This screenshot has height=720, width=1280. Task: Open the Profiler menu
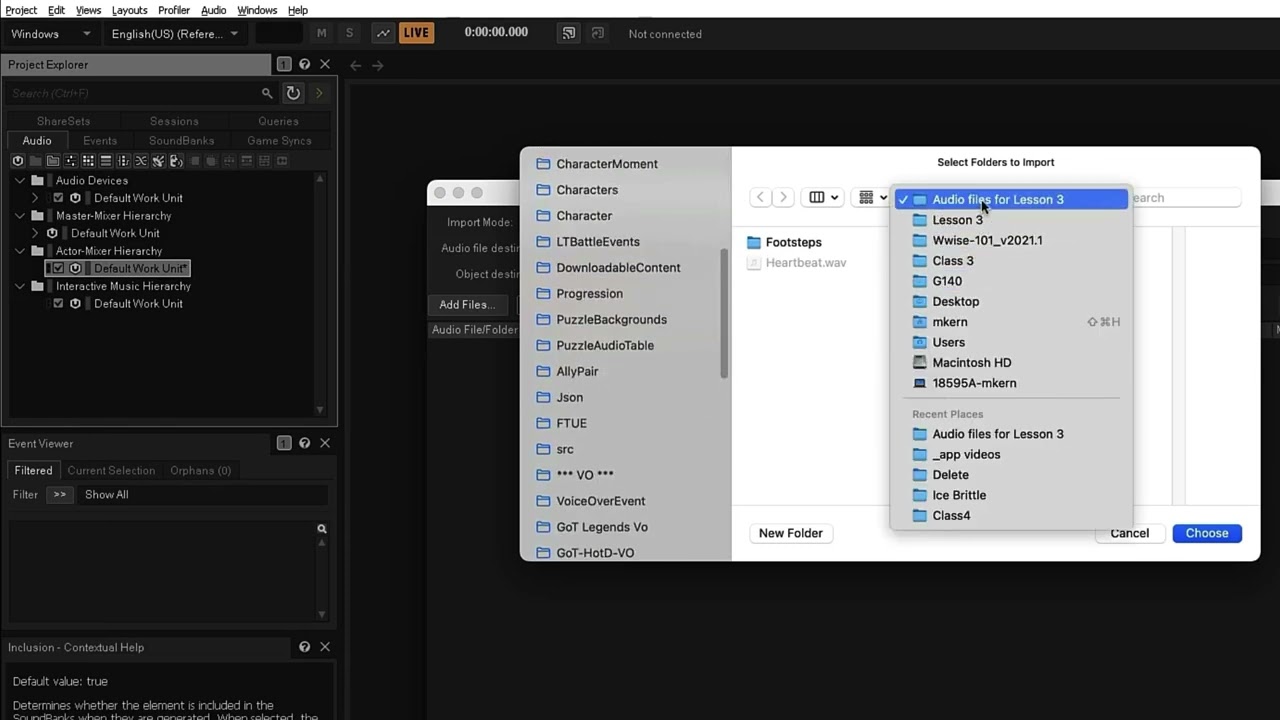pos(174,10)
